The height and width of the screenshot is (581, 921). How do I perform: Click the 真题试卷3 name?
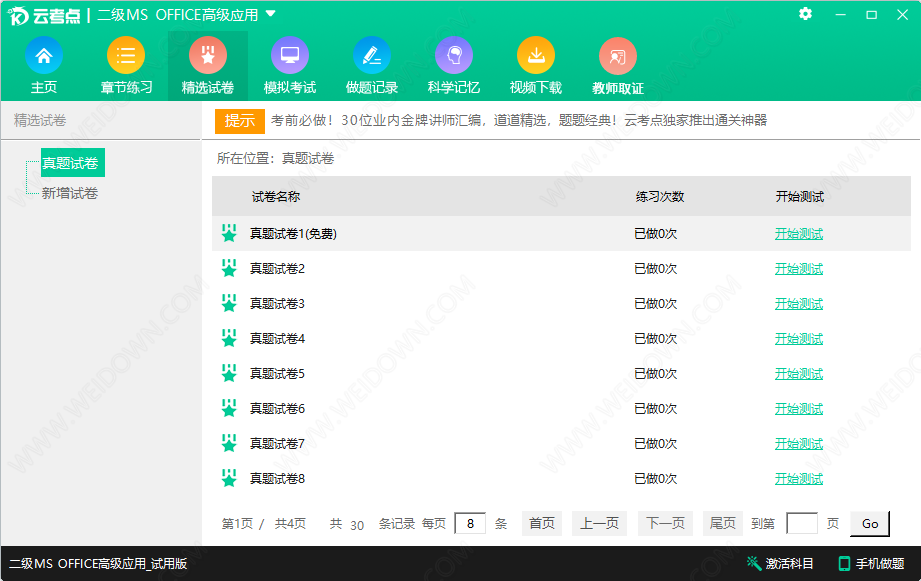pos(277,304)
